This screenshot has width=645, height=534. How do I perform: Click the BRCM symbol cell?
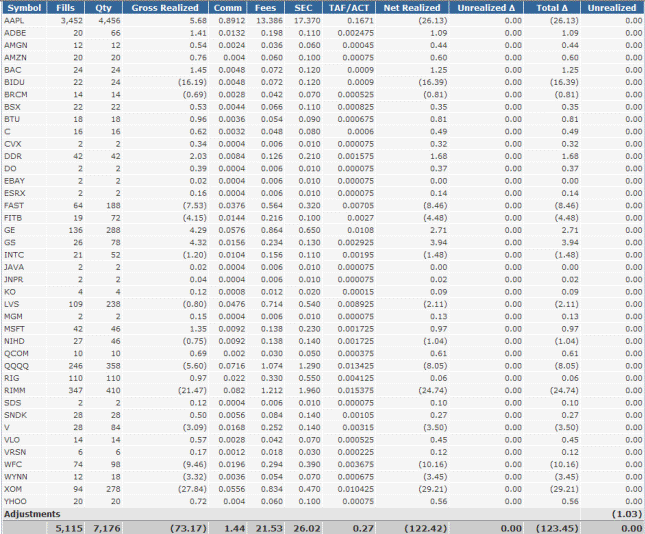click(16, 95)
